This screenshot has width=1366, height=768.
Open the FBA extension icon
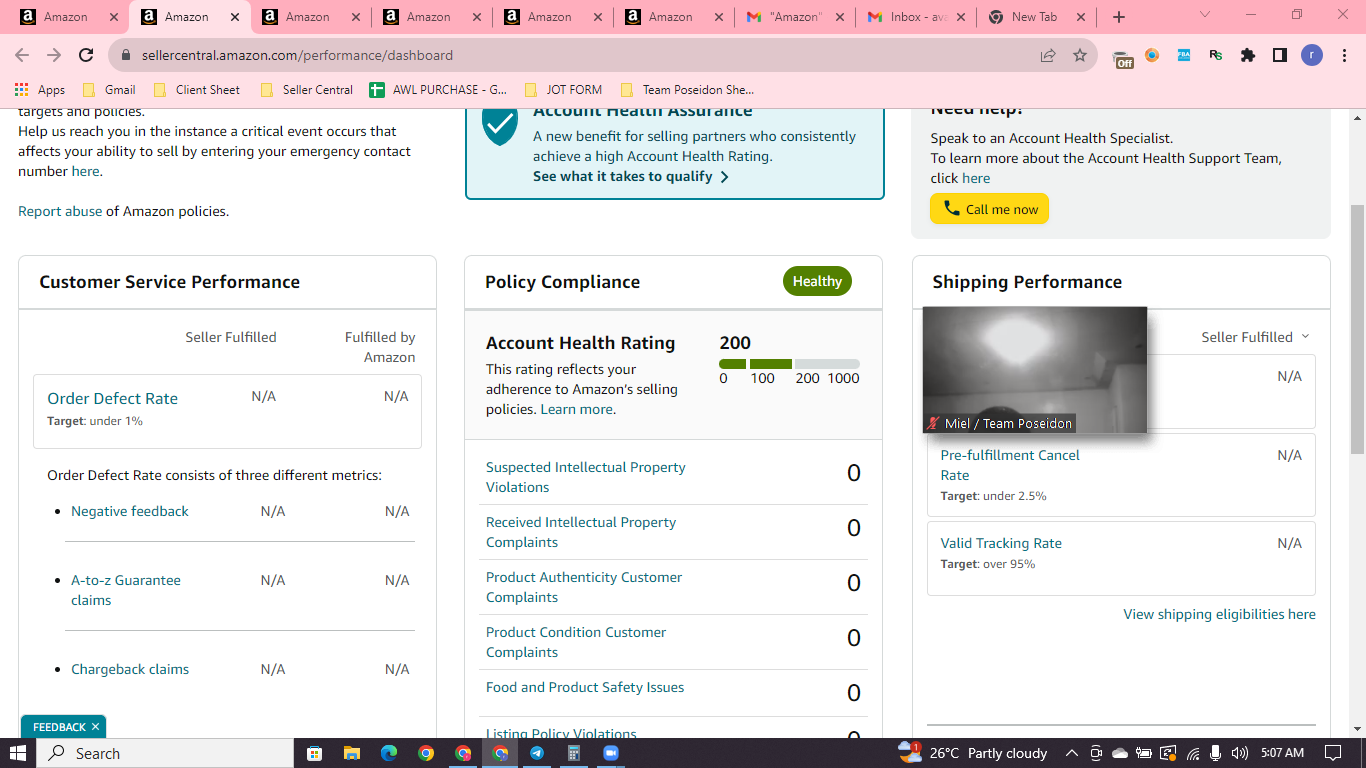tap(1184, 56)
